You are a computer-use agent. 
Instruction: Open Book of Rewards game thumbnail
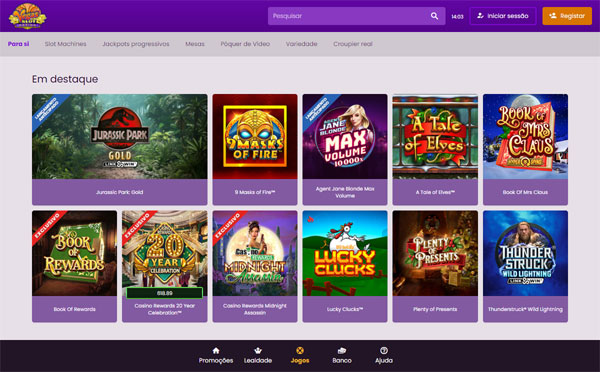(x=75, y=253)
